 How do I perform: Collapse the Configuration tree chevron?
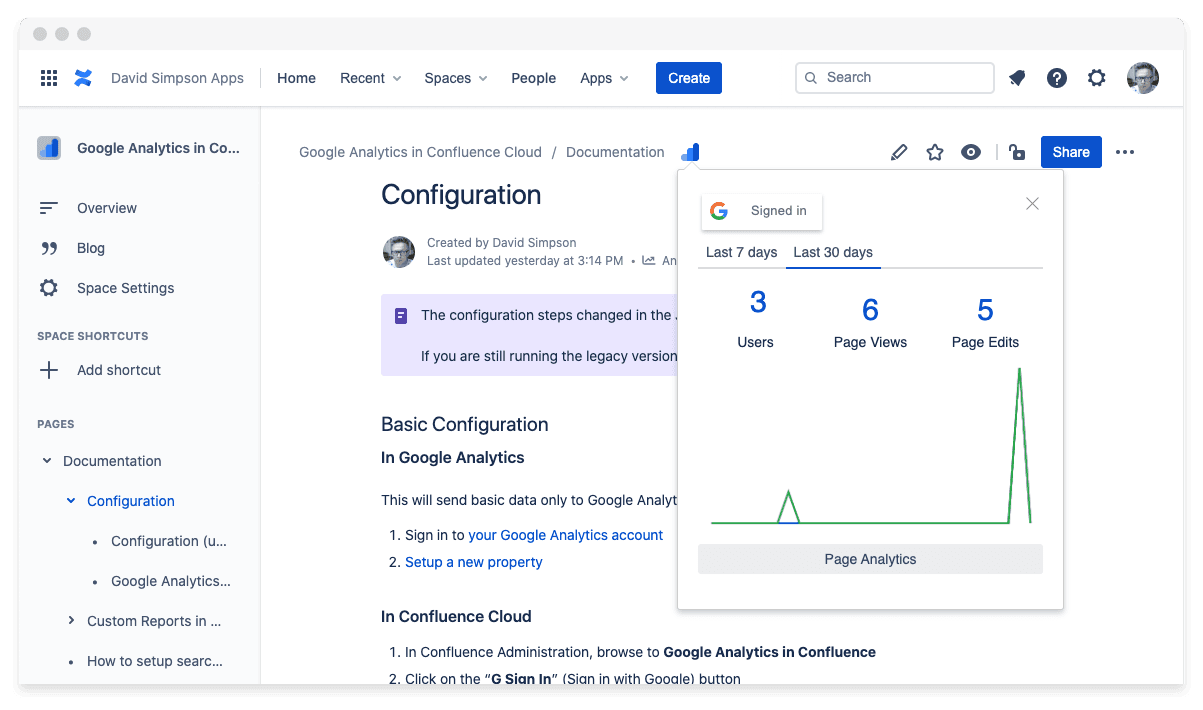[71, 501]
